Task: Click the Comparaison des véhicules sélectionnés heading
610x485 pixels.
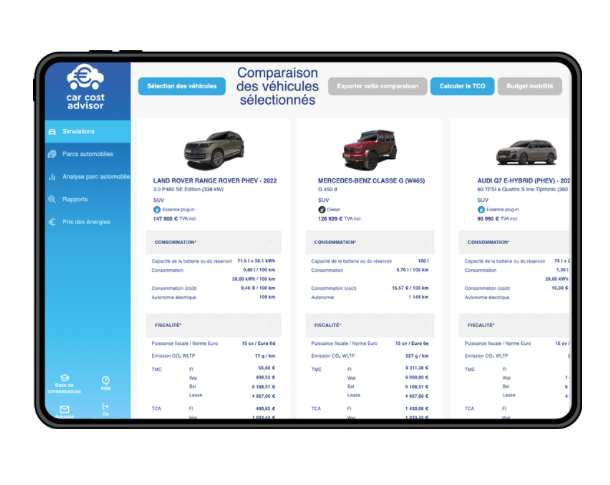Action: 277,86
